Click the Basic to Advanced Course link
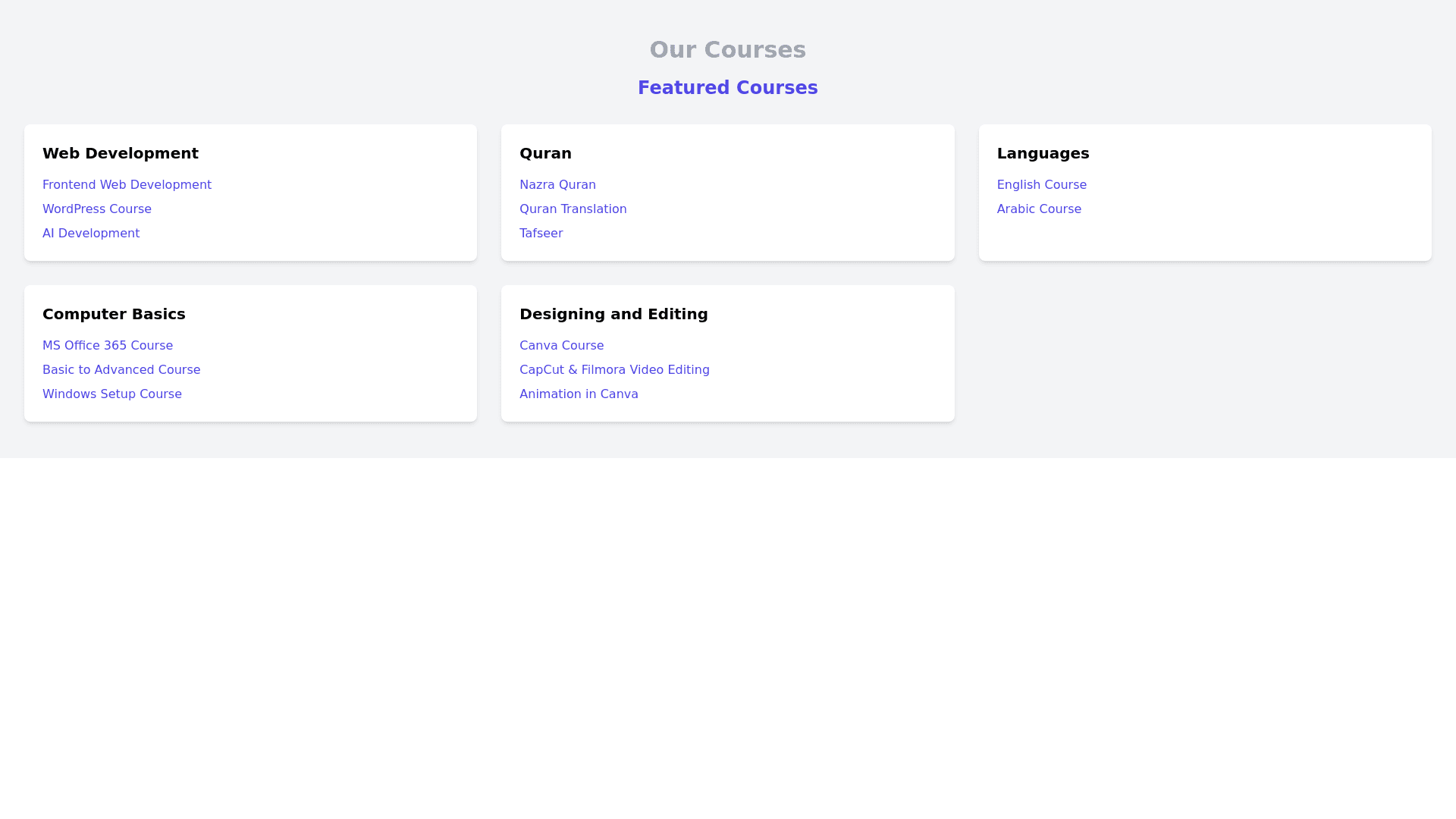 coord(121,370)
